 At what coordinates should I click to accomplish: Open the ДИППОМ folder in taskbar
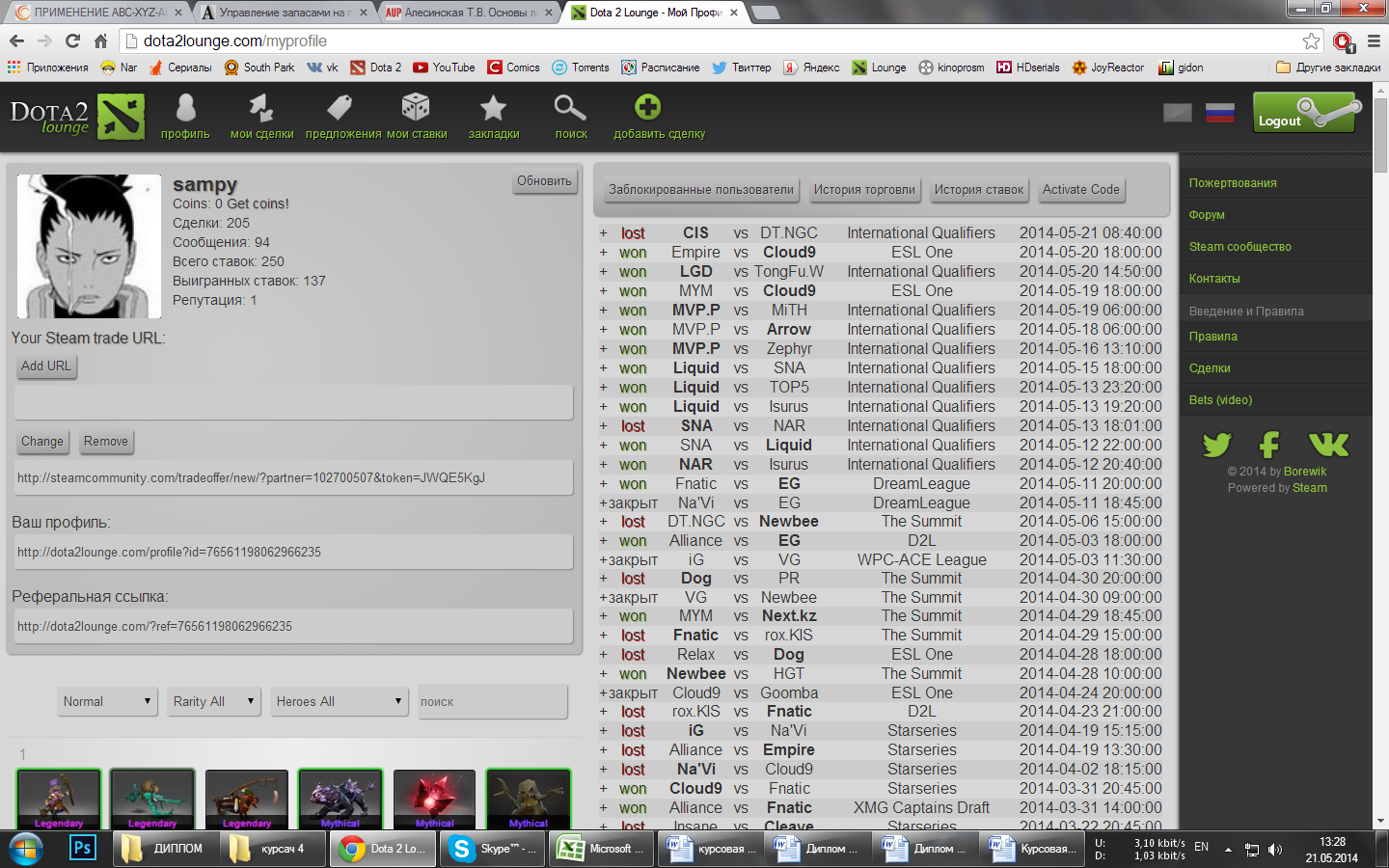click(x=164, y=849)
